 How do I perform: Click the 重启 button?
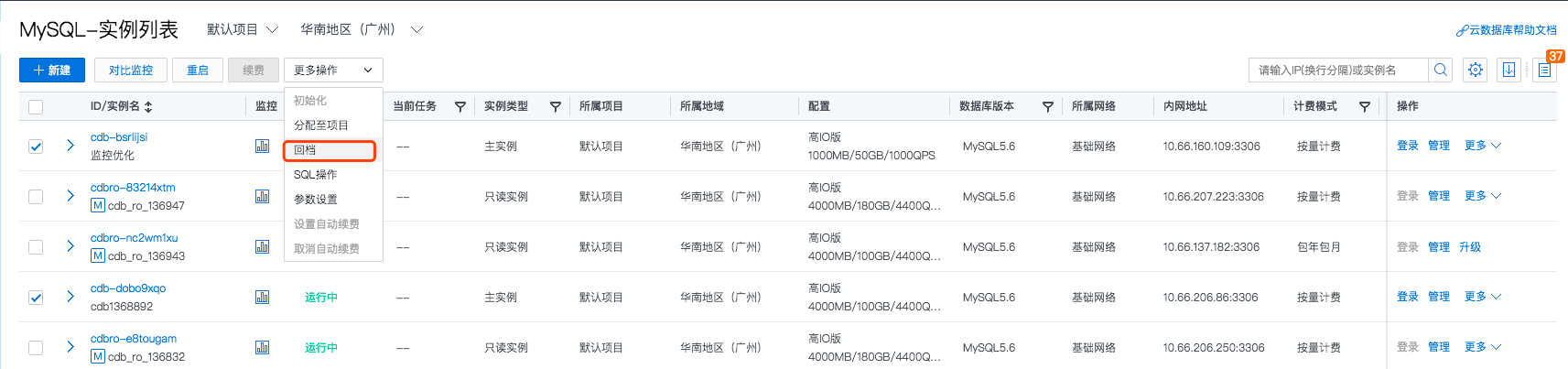tap(198, 70)
